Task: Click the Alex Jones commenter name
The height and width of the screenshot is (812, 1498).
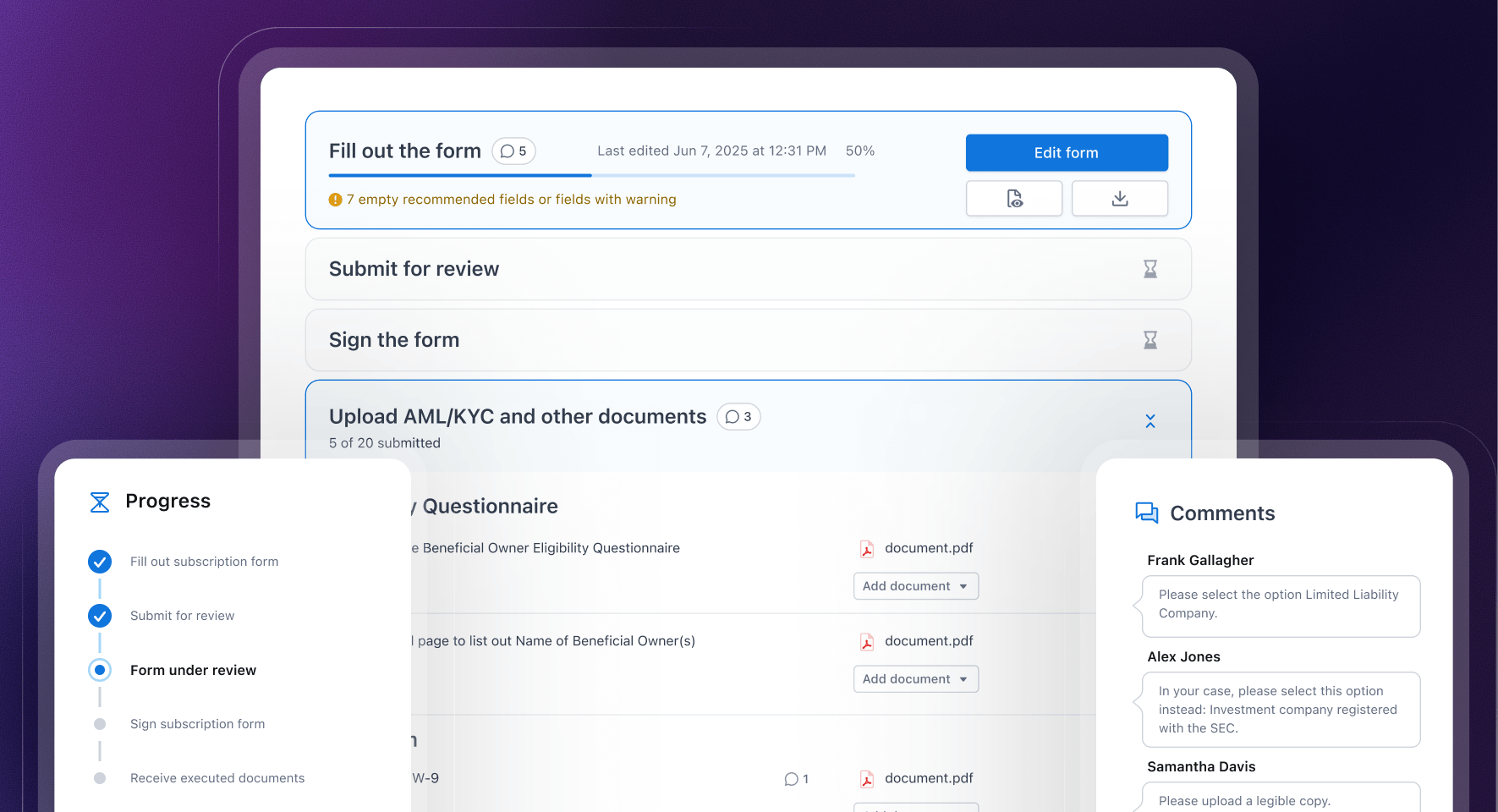Action: tap(1183, 656)
